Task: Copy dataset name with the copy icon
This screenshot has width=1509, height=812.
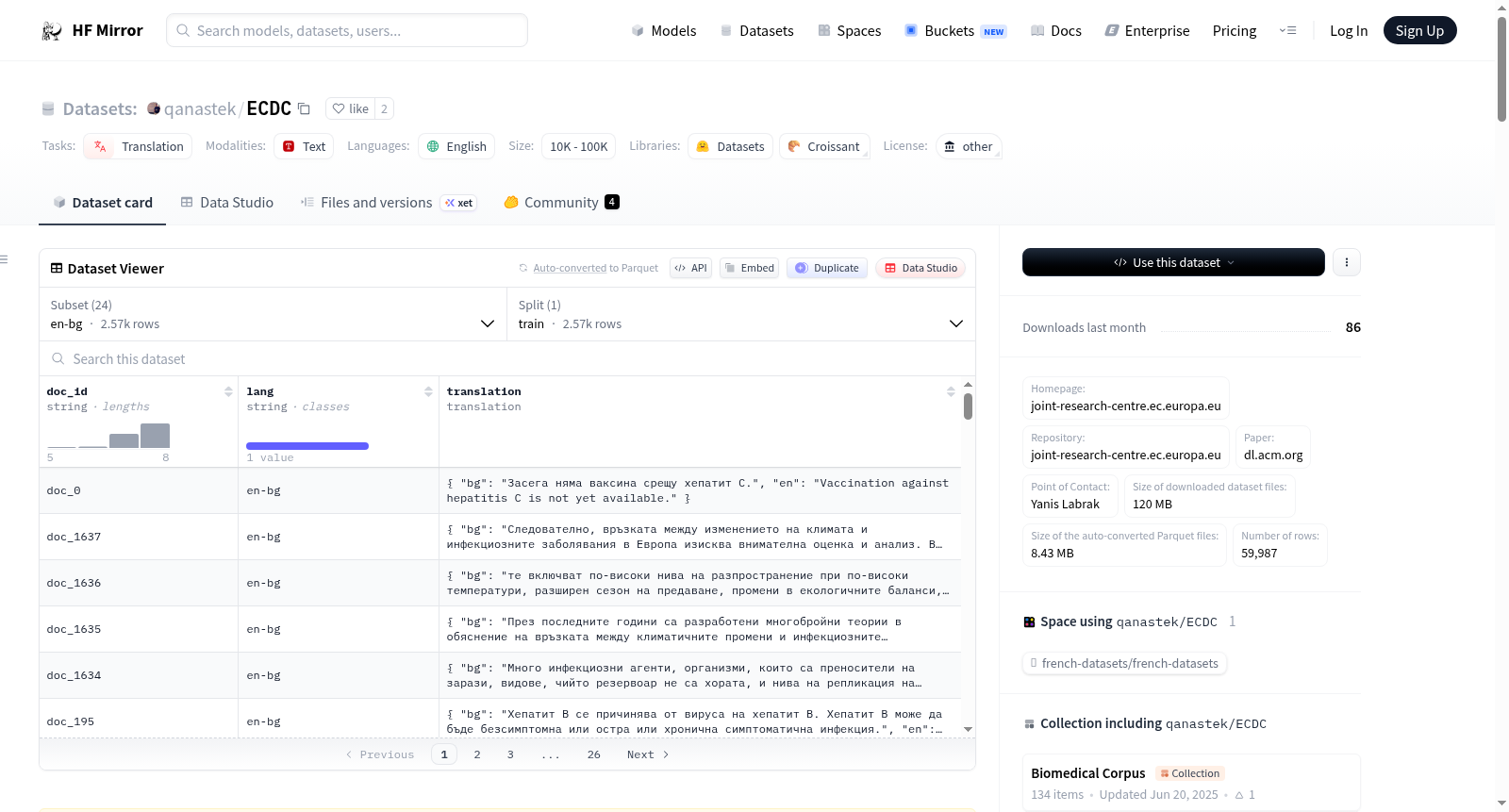Action: click(x=304, y=108)
